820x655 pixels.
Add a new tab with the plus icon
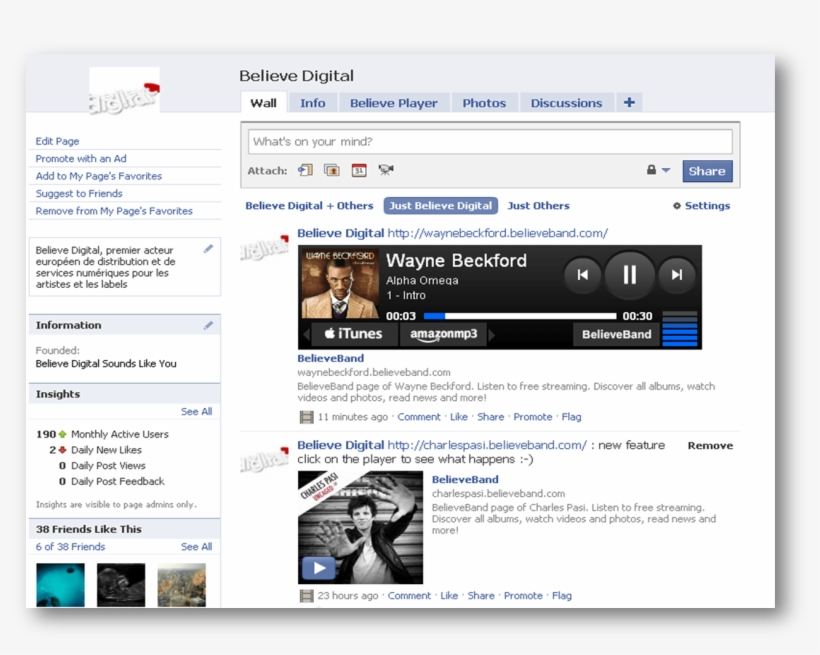pos(629,103)
